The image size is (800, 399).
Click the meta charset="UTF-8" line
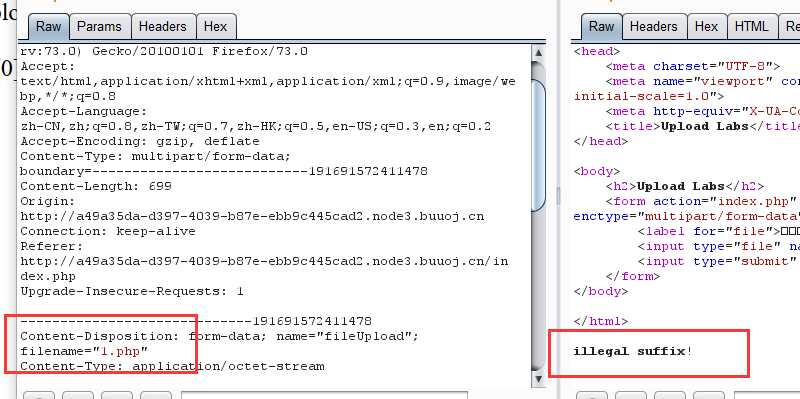693,66
